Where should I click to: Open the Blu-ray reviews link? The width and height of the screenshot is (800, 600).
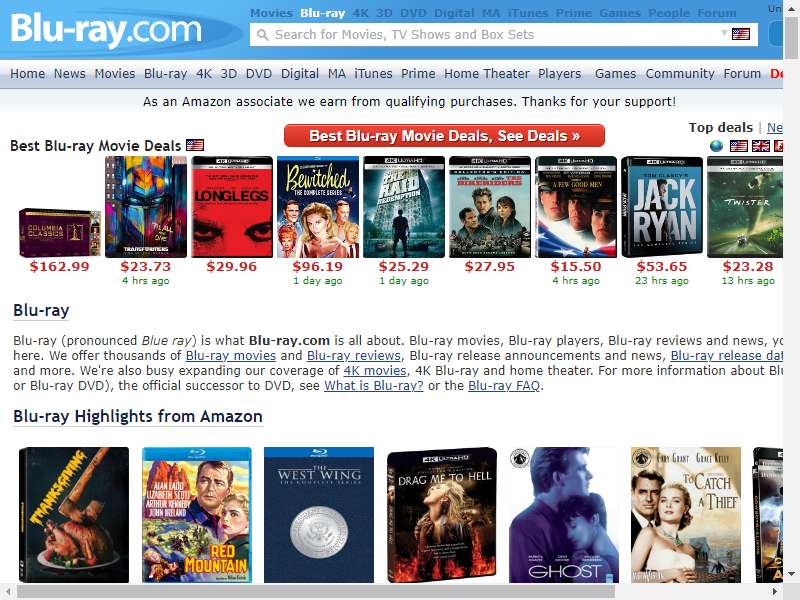click(354, 356)
